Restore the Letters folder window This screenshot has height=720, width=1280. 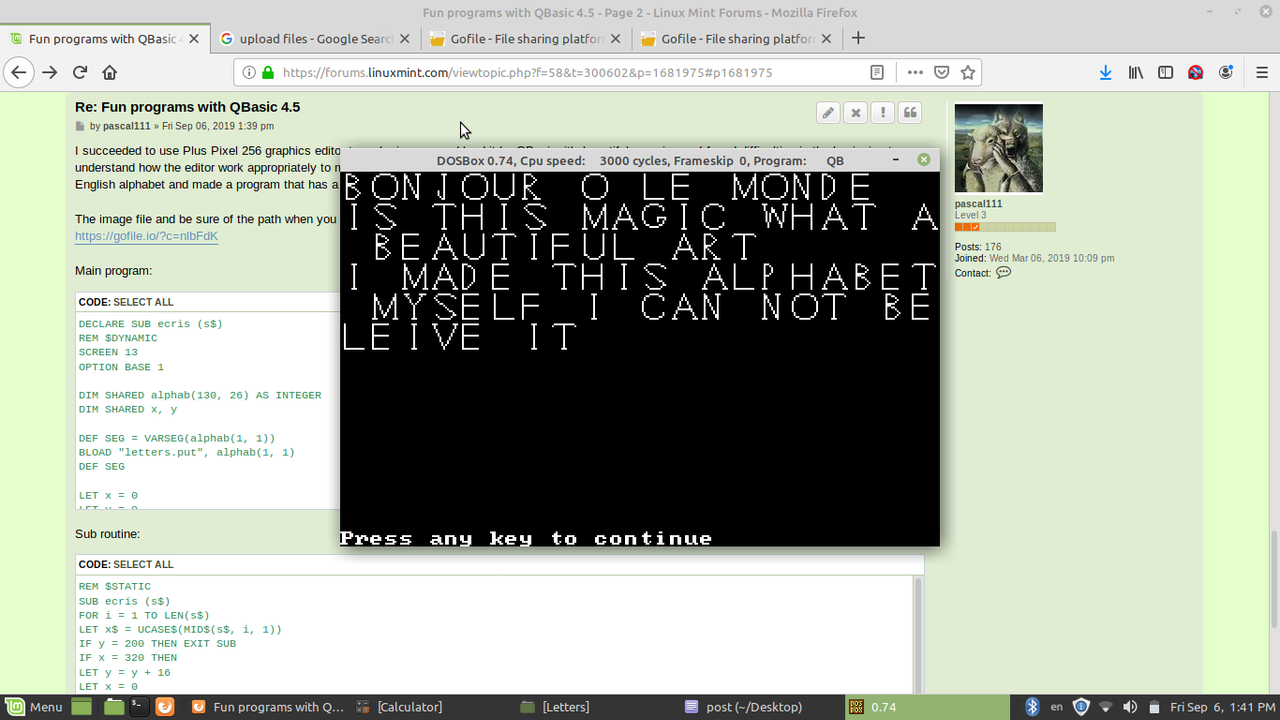click(x=595, y=706)
